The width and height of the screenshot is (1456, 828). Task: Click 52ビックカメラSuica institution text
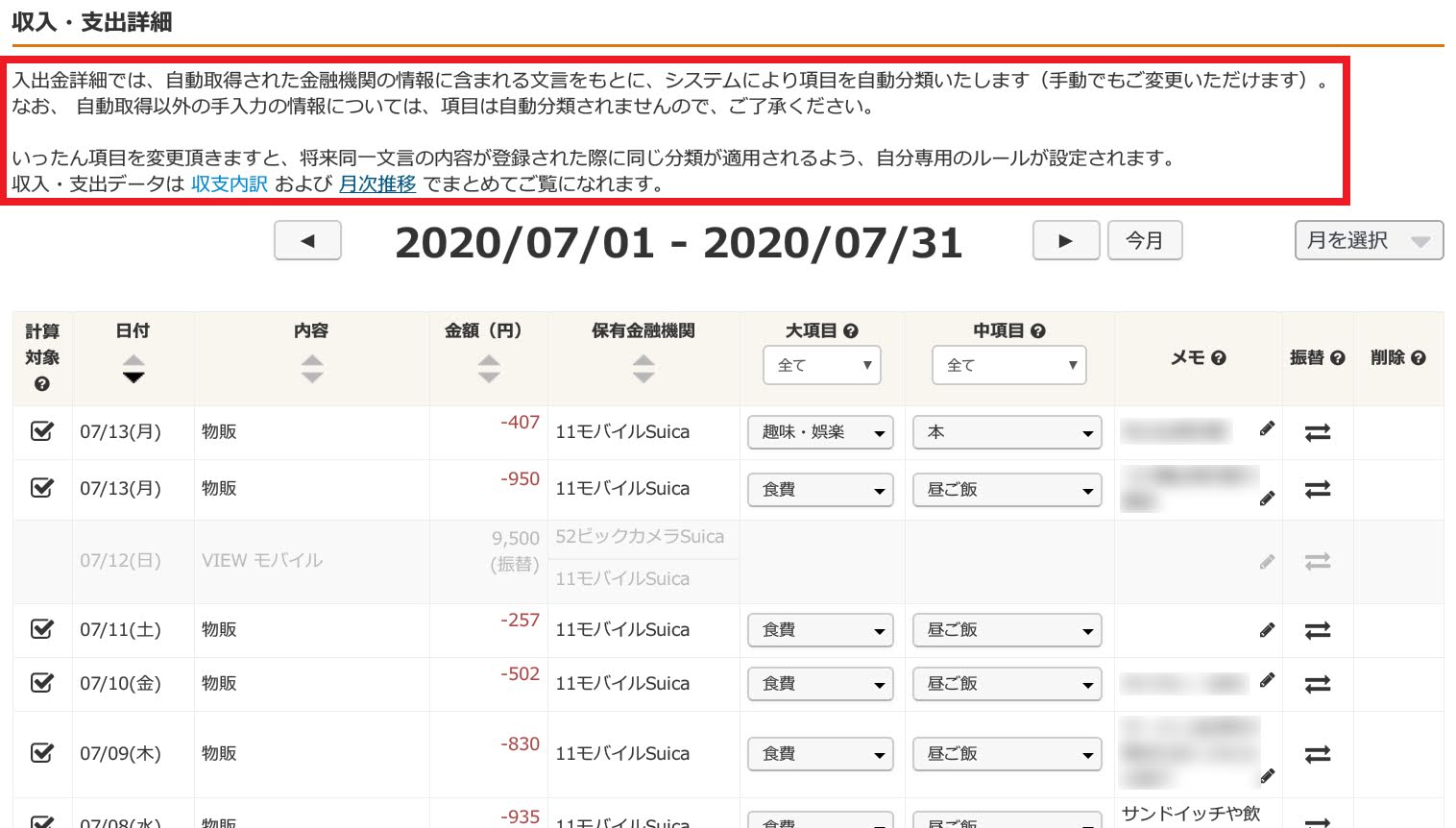click(x=640, y=536)
